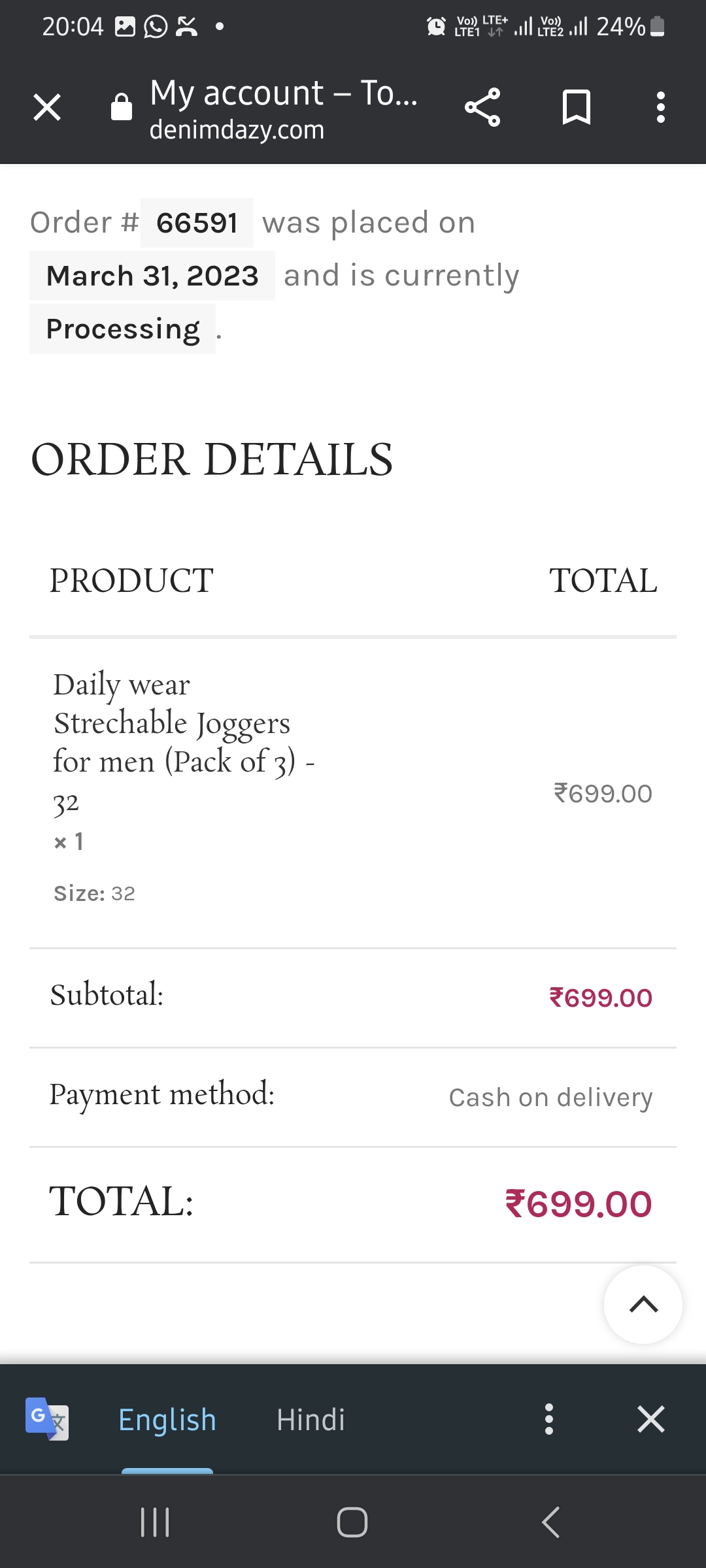This screenshot has height=1568, width=706.
Task: Dismiss the translate bar
Action: click(650, 1419)
